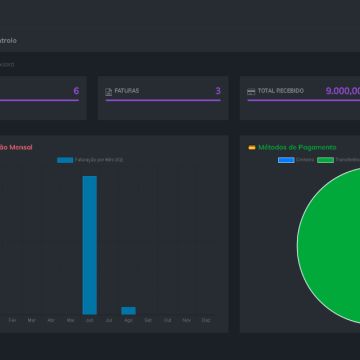Viewport: 360px width, 360px height.
Task: Open the TOTAL RECEBIDO card
Action: 300,98
